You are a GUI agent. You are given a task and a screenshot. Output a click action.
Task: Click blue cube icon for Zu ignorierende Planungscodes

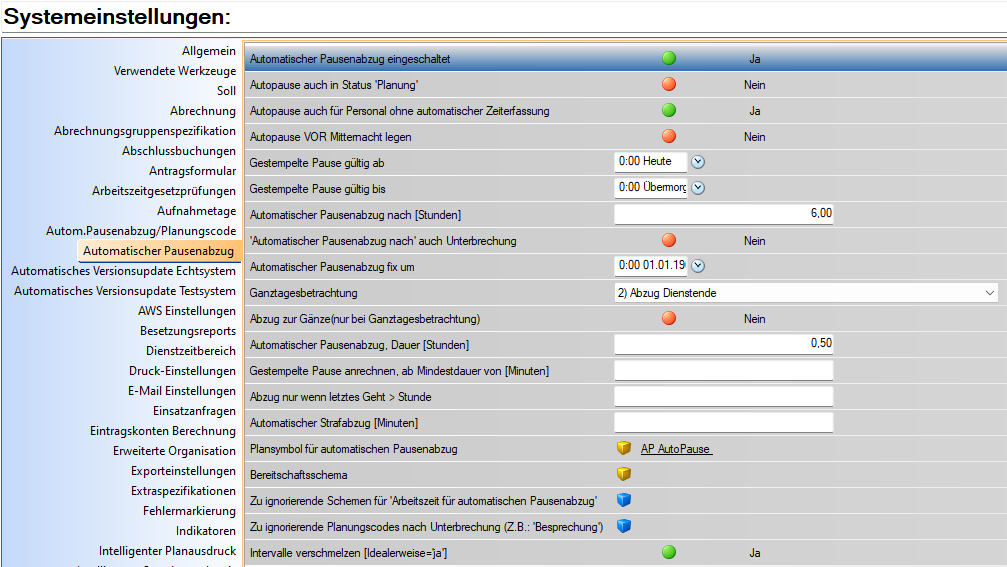point(624,526)
